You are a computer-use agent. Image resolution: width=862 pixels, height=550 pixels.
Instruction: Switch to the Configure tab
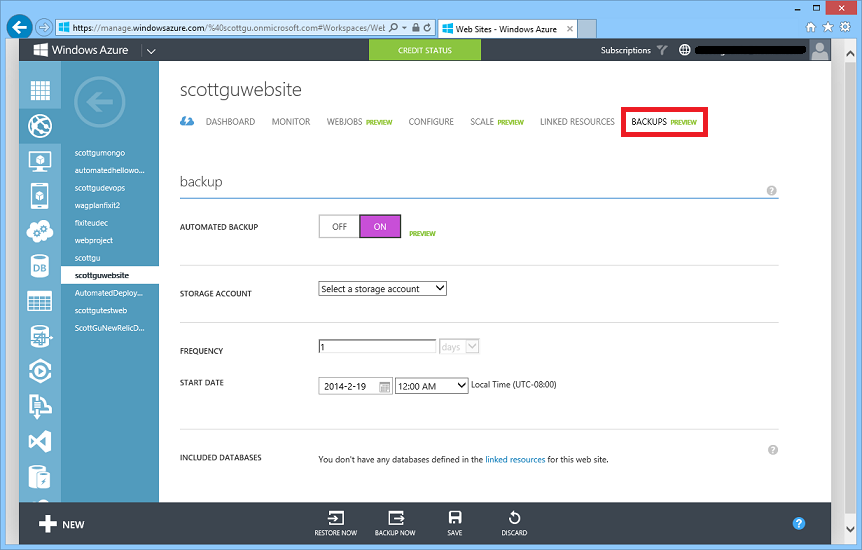[x=431, y=122]
